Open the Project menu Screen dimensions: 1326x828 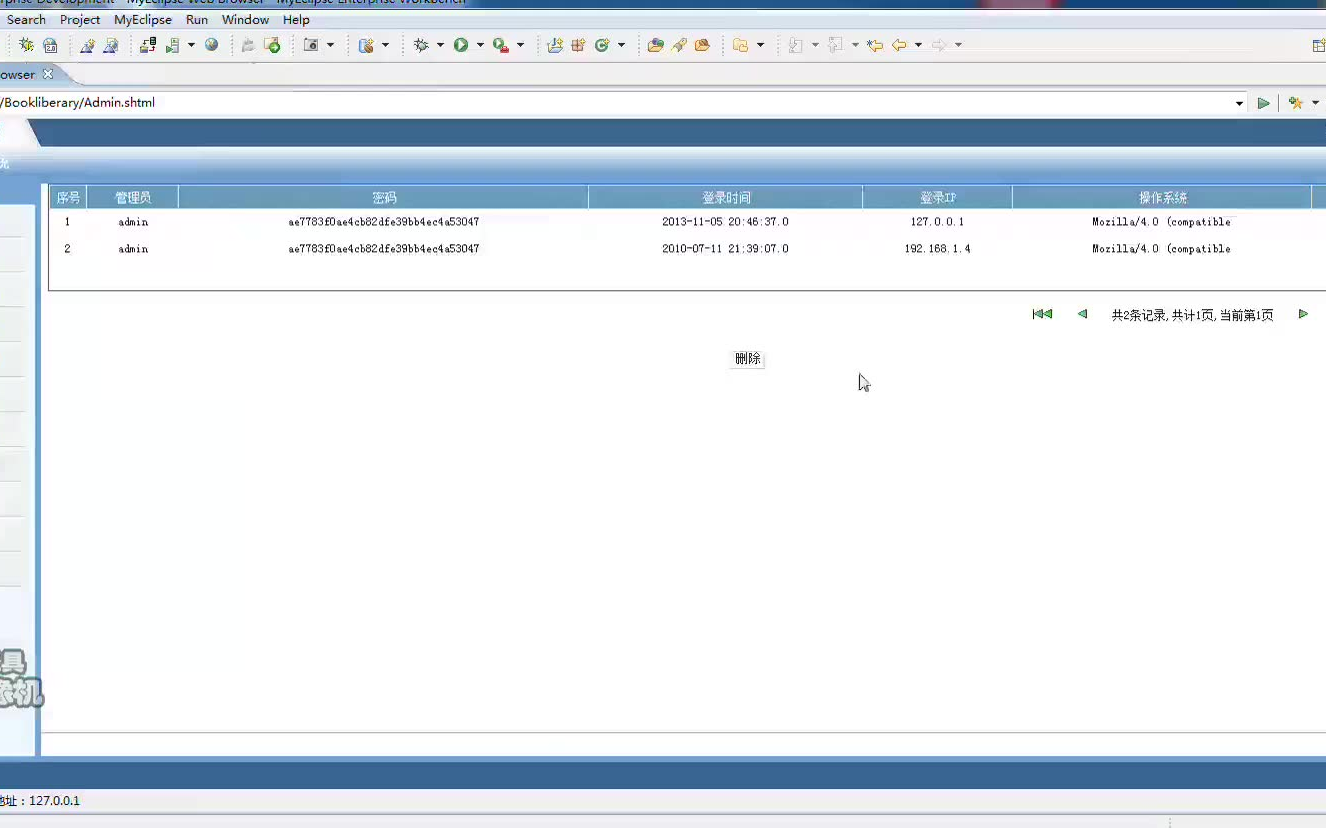pyautogui.click(x=80, y=20)
